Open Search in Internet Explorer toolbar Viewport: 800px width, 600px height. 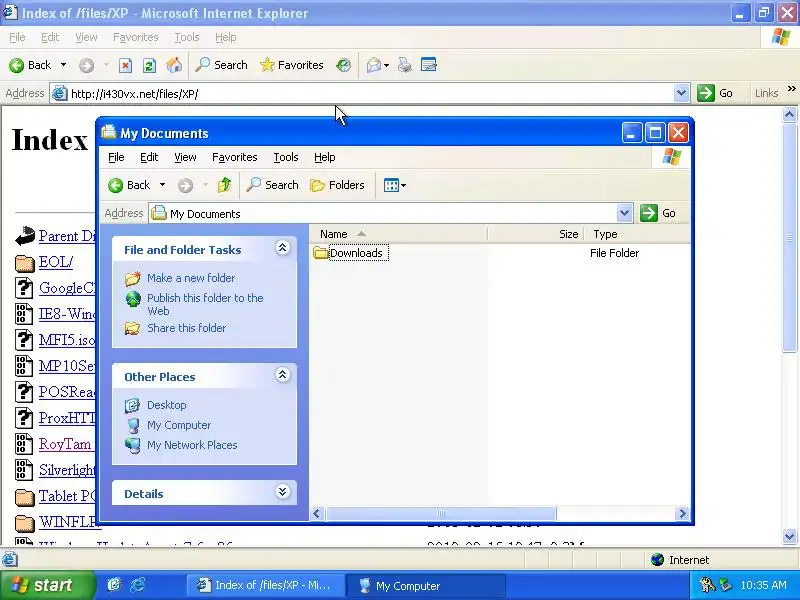pyautogui.click(x=221, y=65)
